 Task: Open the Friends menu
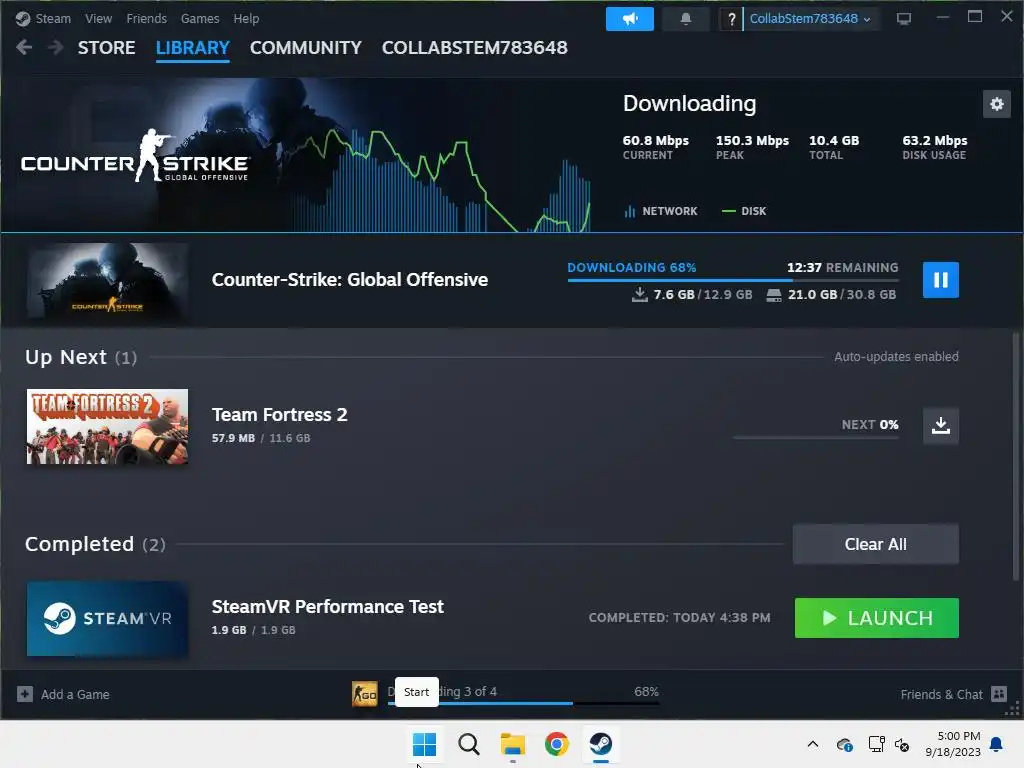point(146,18)
